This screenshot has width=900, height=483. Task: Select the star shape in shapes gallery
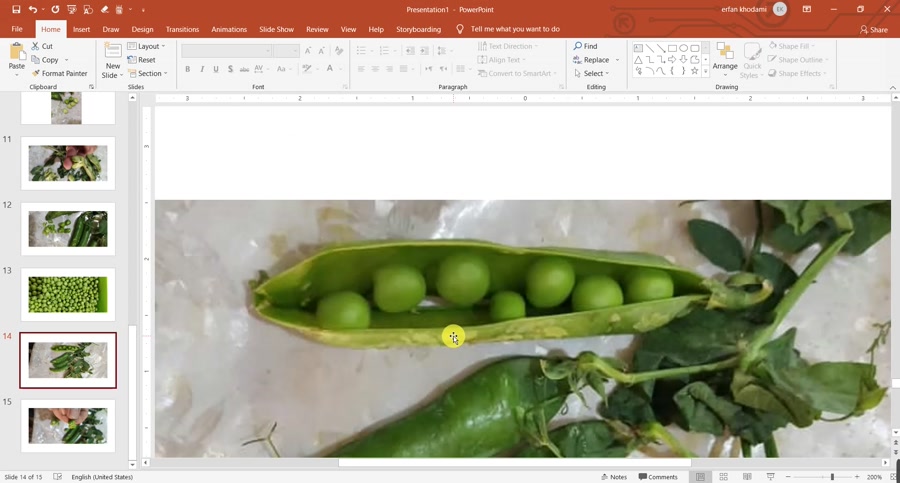click(x=694, y=72)
